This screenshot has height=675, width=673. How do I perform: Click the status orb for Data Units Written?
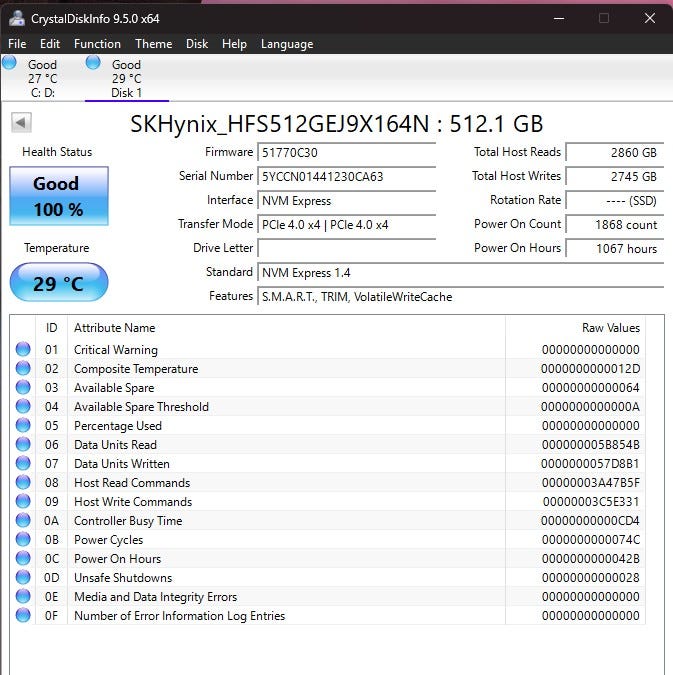(x=23, y=463)
